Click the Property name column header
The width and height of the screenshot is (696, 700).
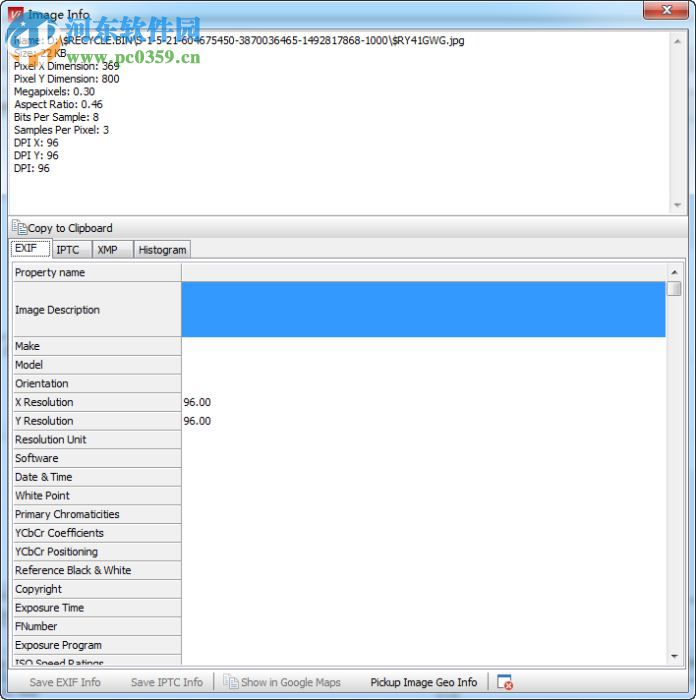[97, 272]
